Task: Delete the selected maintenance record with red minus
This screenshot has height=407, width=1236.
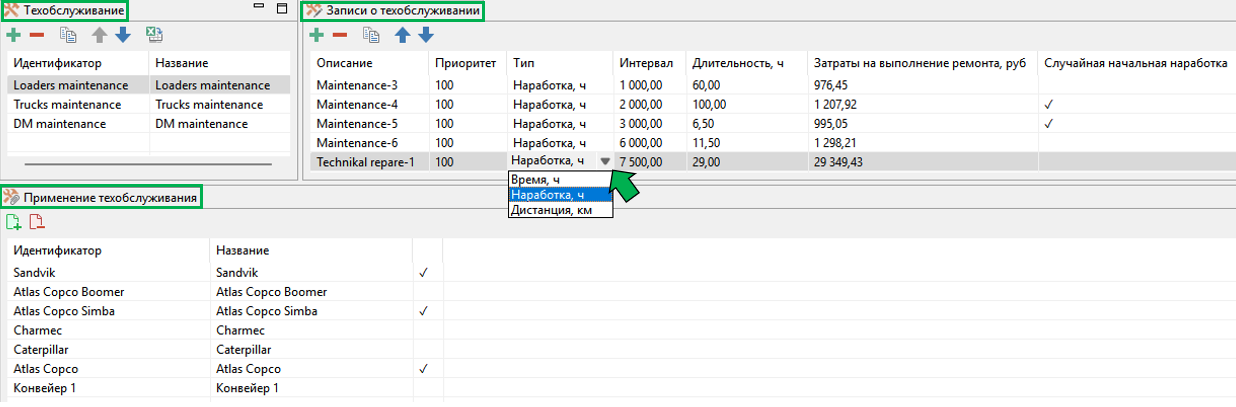Action: click(x=340, y=35)
